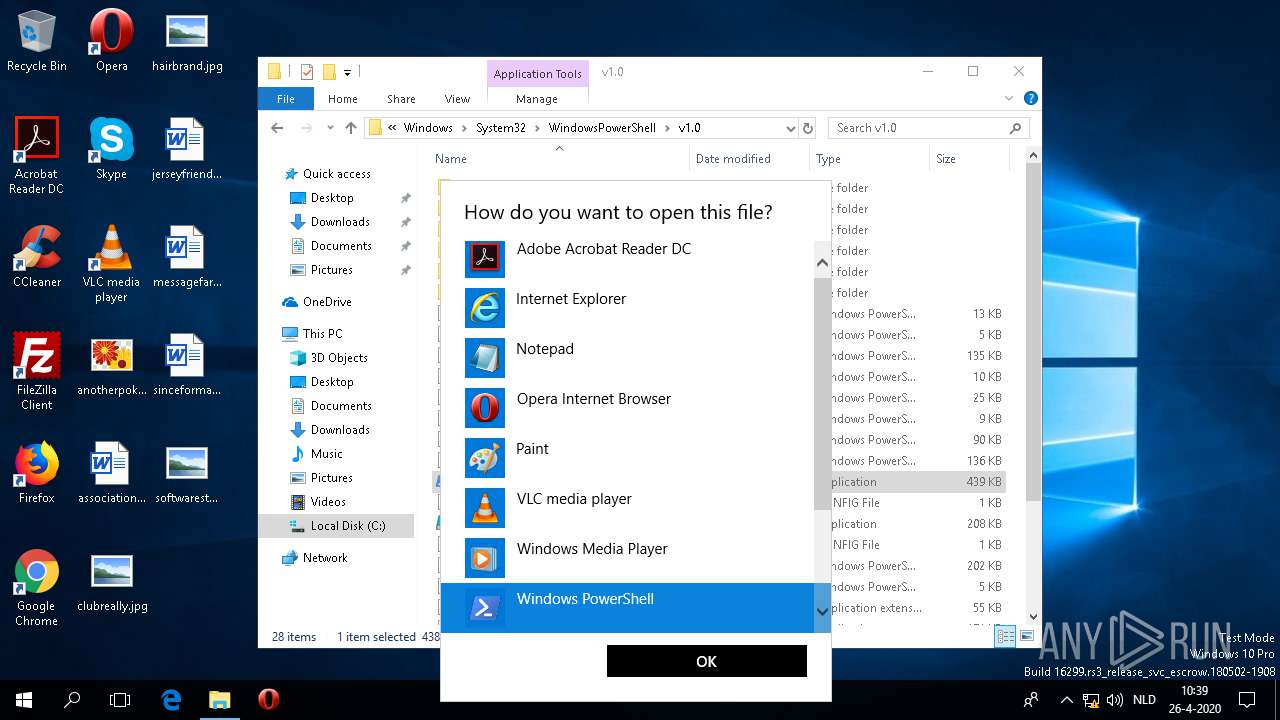Switch to the Details view layout button
The width and height of the screenshot is (1280, 720).
click(x=1004, y=637)
